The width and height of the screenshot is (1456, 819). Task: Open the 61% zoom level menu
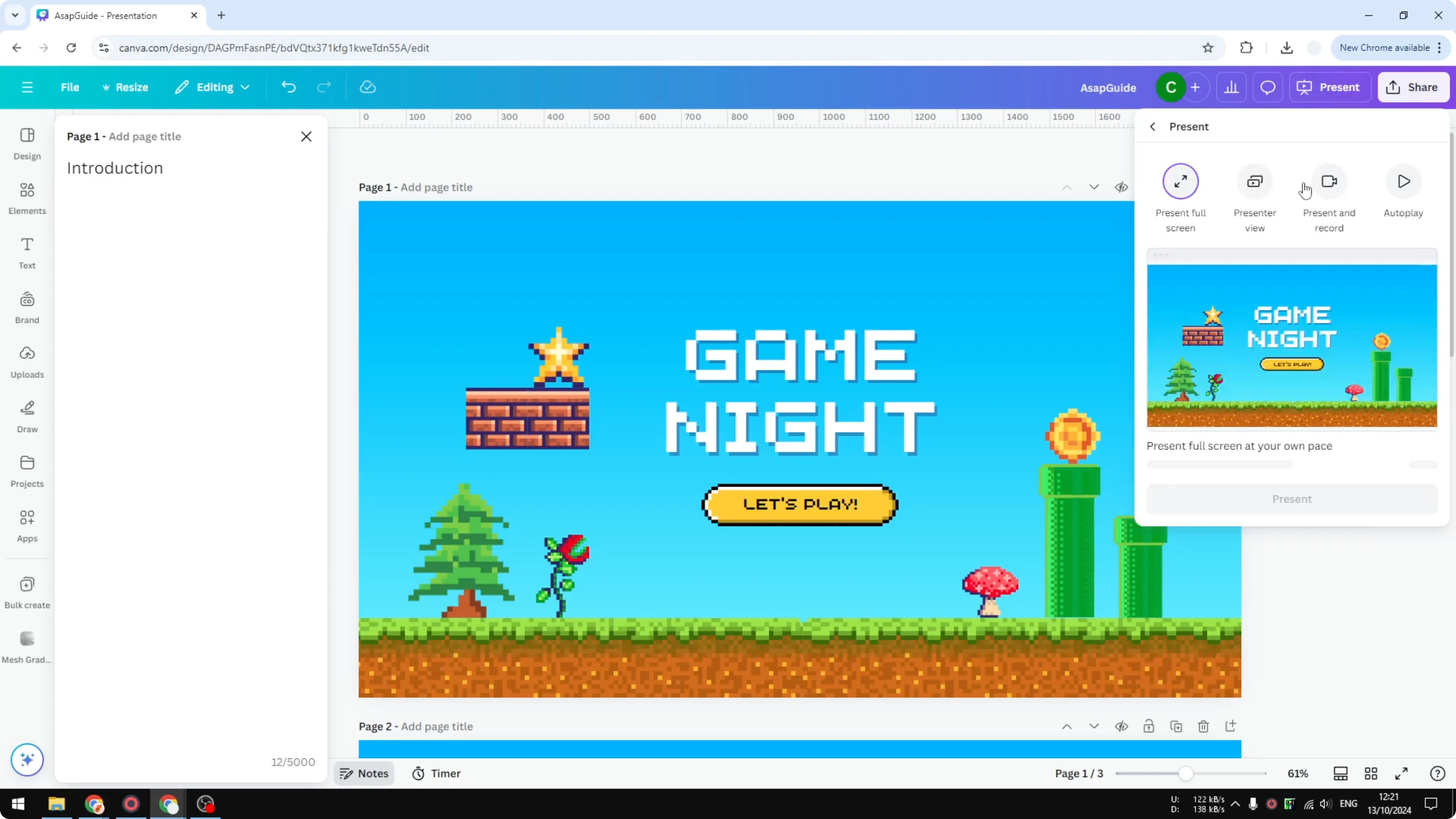[x=1298, y=773]
